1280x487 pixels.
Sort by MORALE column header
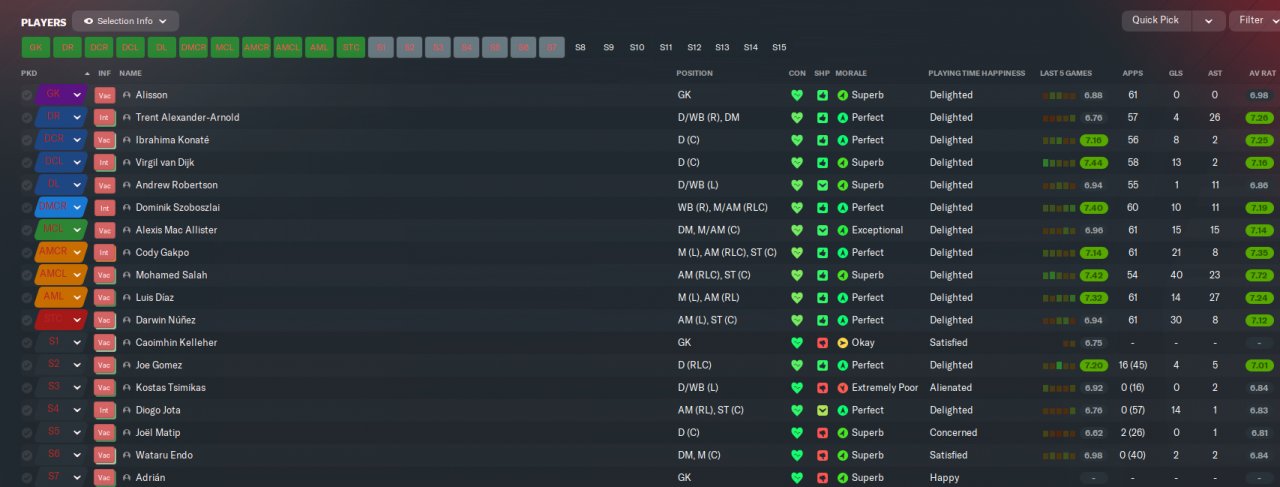tap(851, 73)
